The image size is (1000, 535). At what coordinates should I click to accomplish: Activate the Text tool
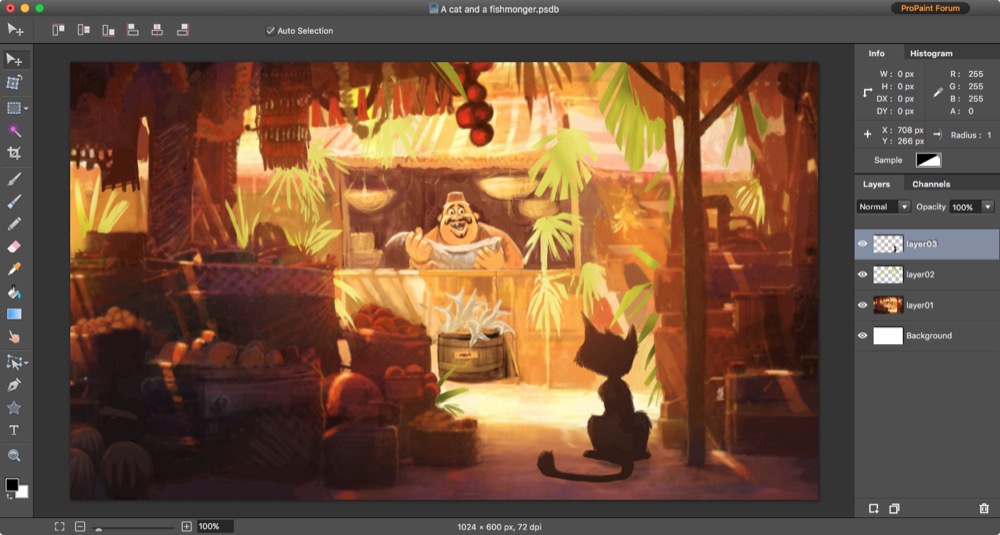coord(14,430)
